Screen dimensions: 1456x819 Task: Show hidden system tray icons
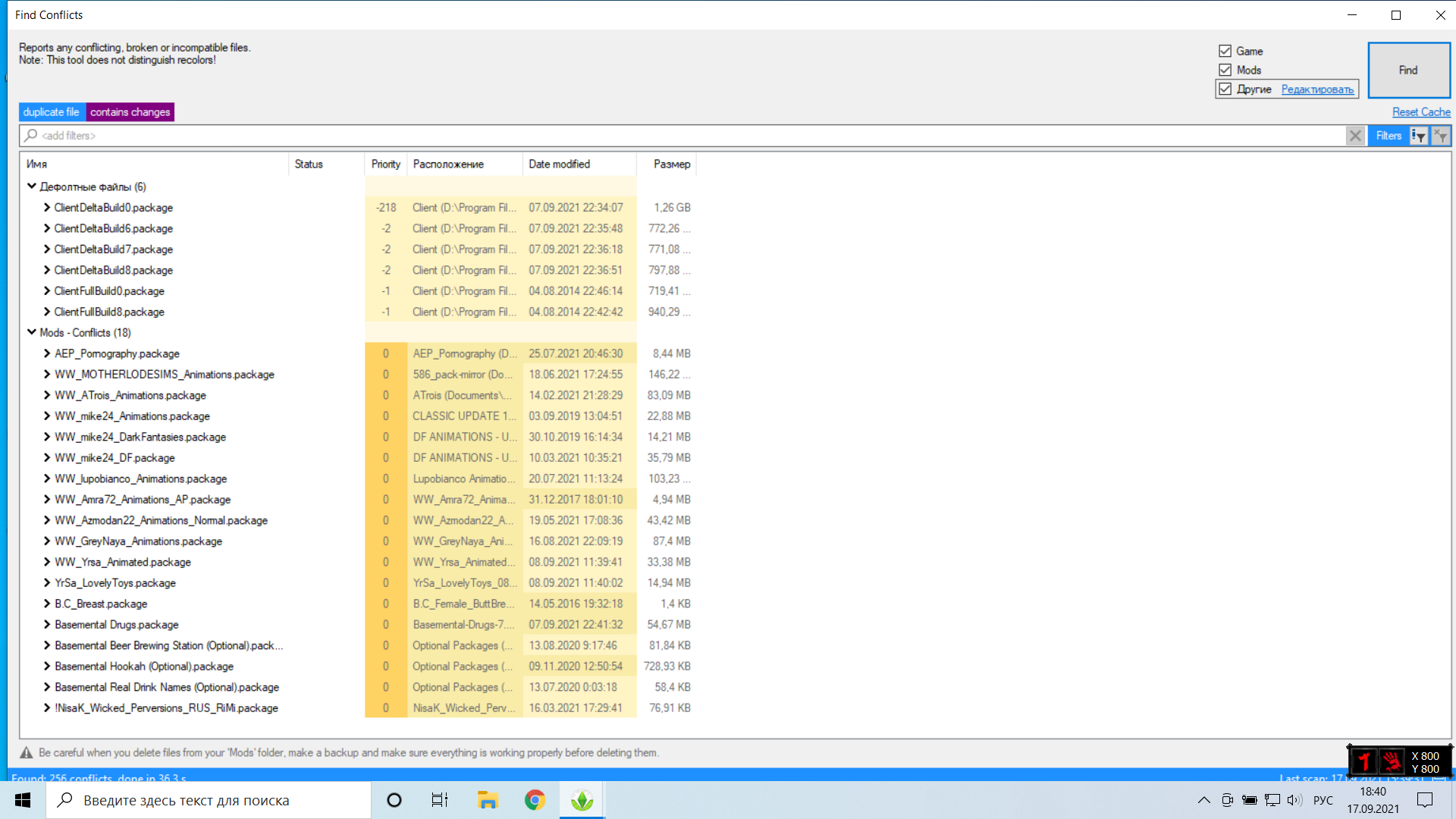point(1203,800)
